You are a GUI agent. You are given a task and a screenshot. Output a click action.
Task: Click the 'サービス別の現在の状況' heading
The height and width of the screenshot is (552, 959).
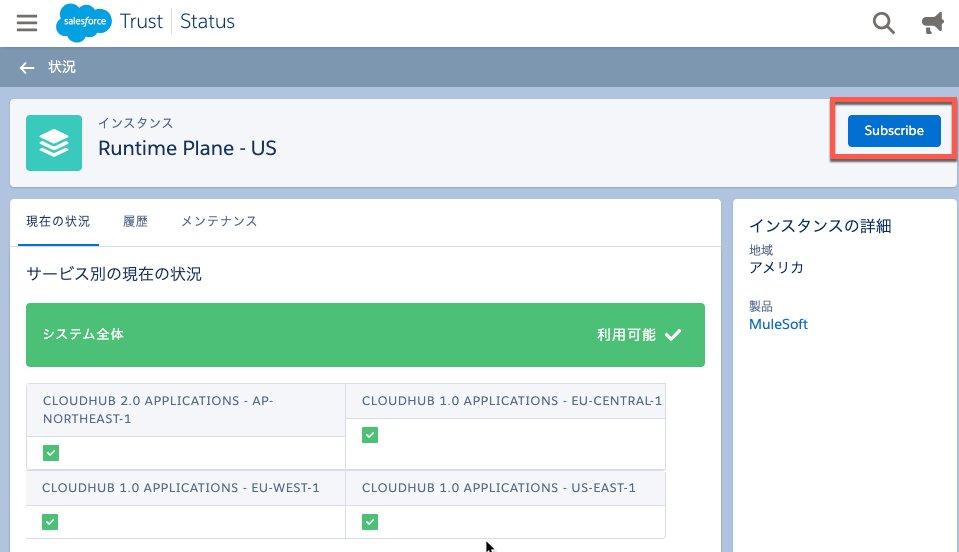(114, 274)
